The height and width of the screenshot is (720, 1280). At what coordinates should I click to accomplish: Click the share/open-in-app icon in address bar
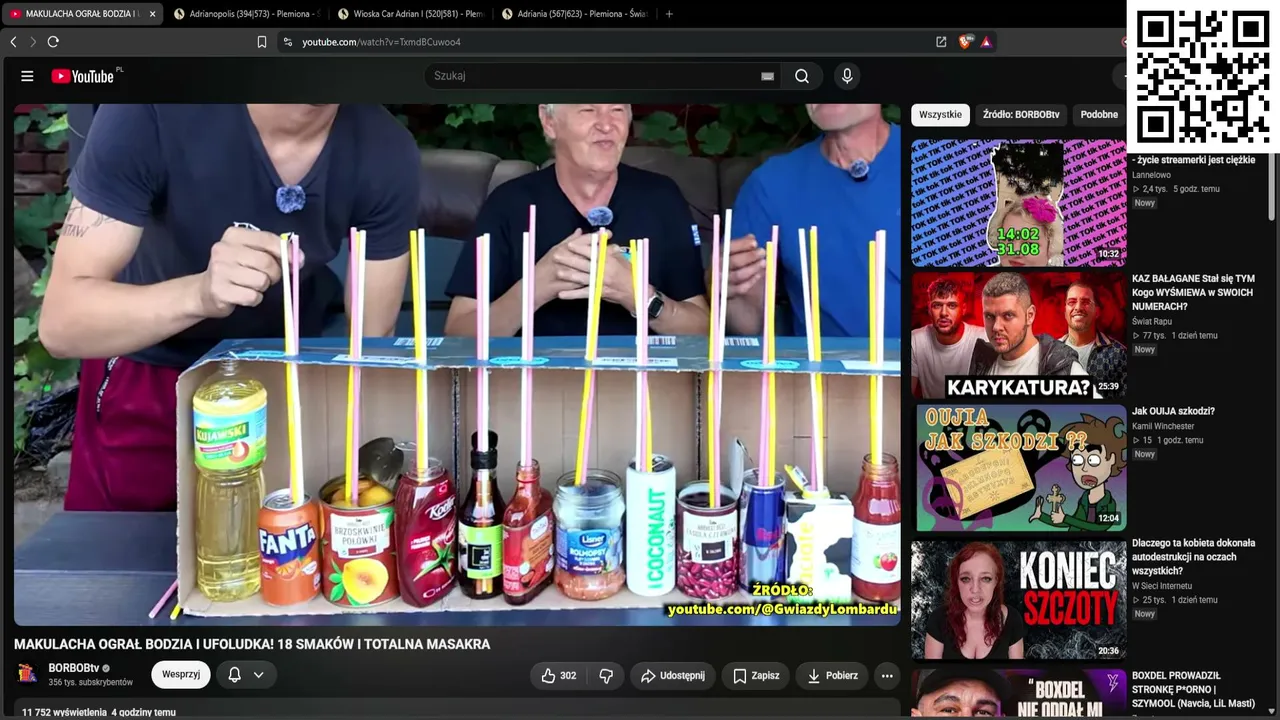point(941,42)
